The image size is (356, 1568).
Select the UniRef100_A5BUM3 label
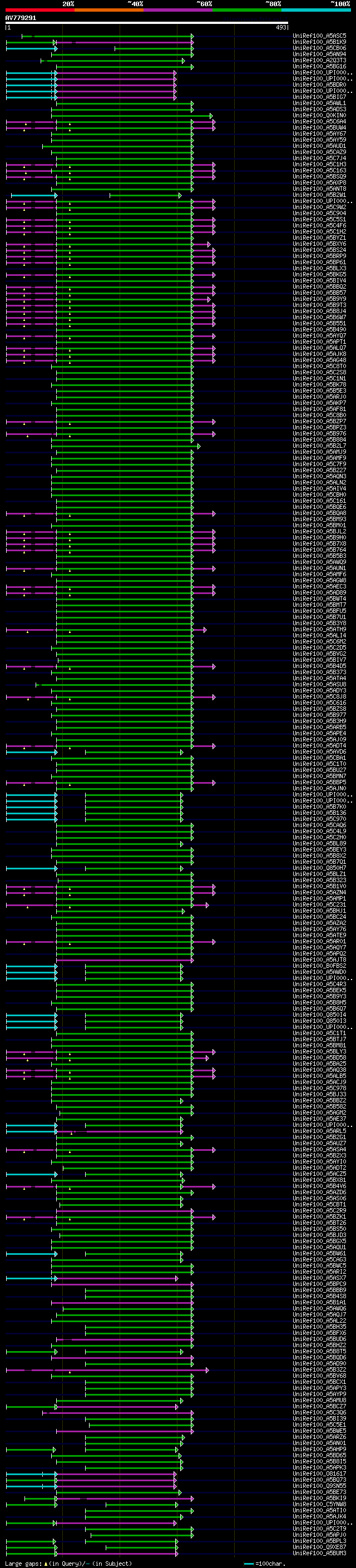click(x=319, y=1554)
